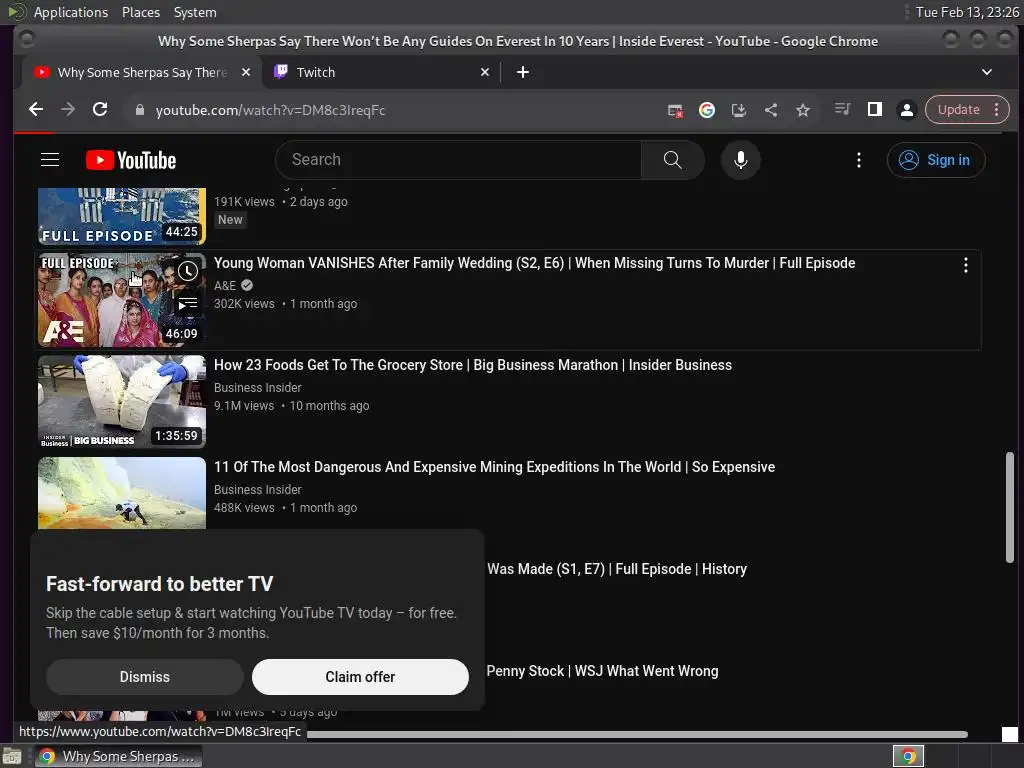
Task: Open YouTube settings three-dot menu
Action: click(x=859, y=160)
